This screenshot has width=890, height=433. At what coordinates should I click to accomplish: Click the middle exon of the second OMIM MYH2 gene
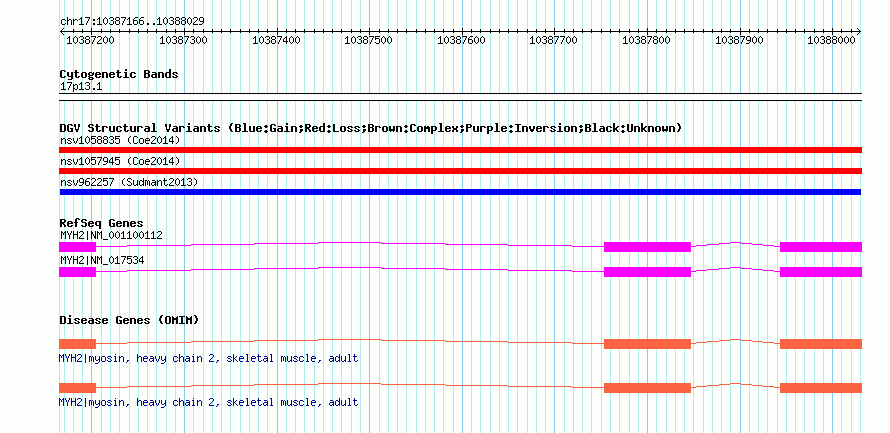[x=648, y=388]
